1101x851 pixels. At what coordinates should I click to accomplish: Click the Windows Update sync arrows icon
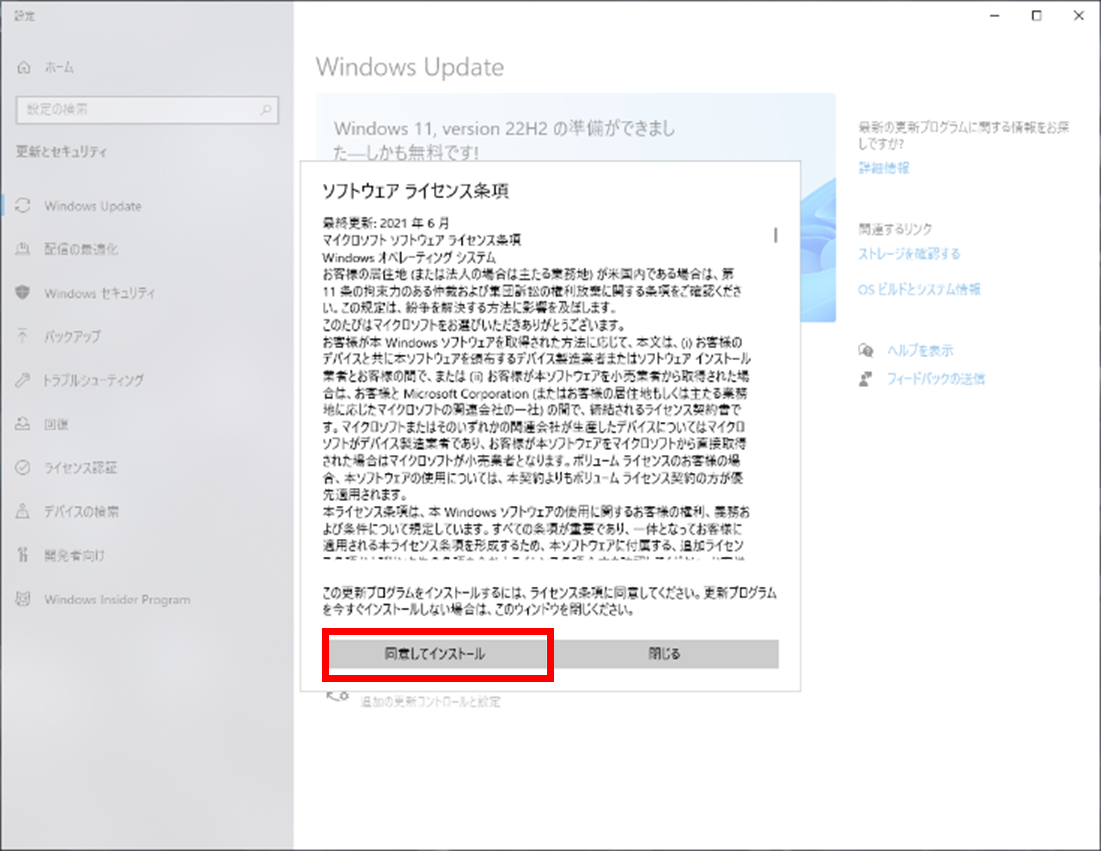click(x=23, y=205)
